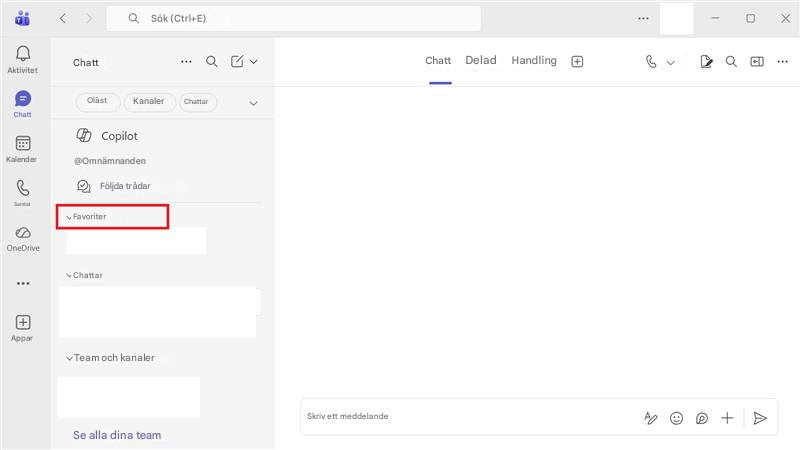Switch to the Chatt tab
Viewport: 800px width, 450px height.
[438, 61]
